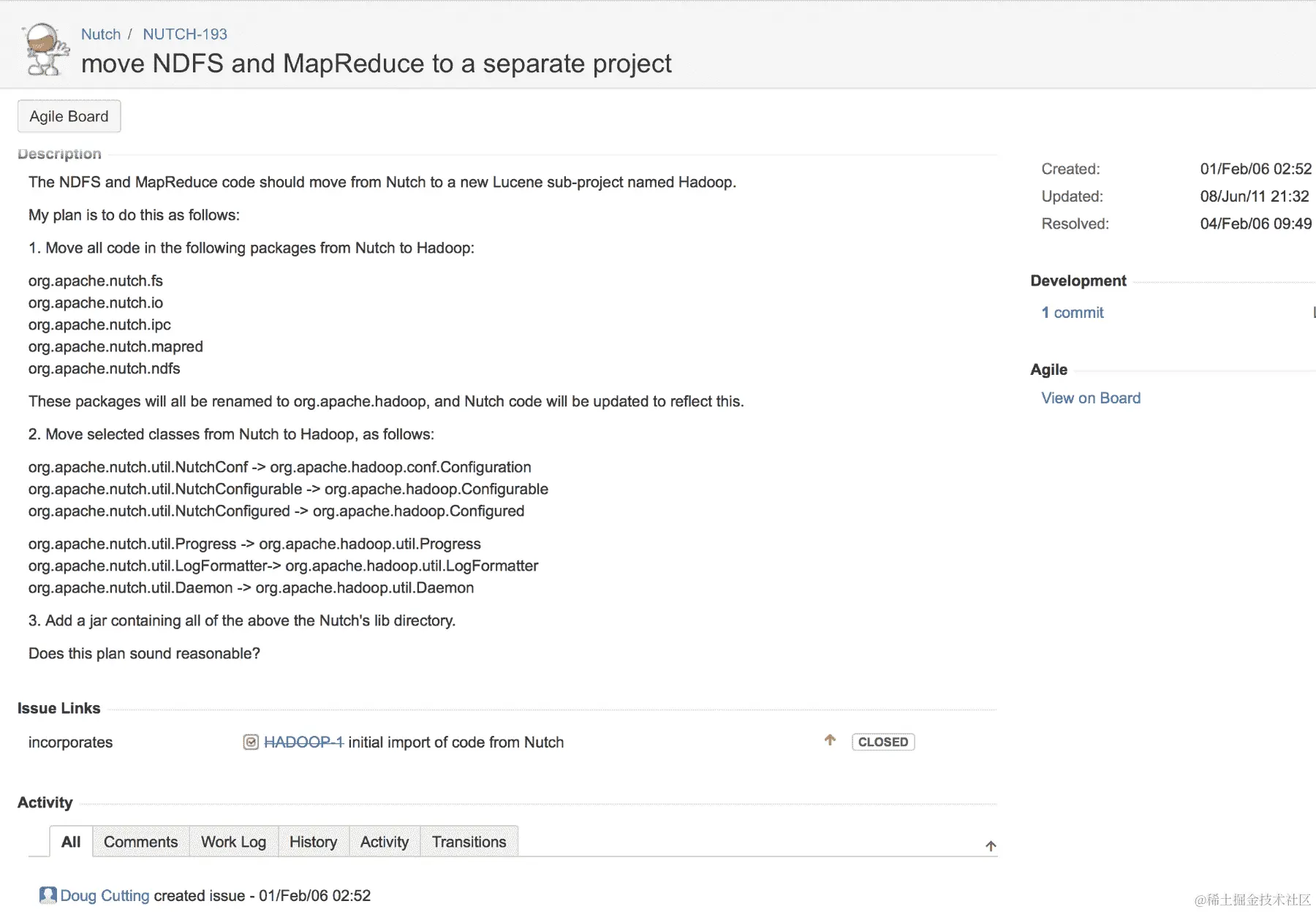The image size is (1316, 912).
Task: Click the HADOOP-1 issue type icon
Action: pos(251,742)
